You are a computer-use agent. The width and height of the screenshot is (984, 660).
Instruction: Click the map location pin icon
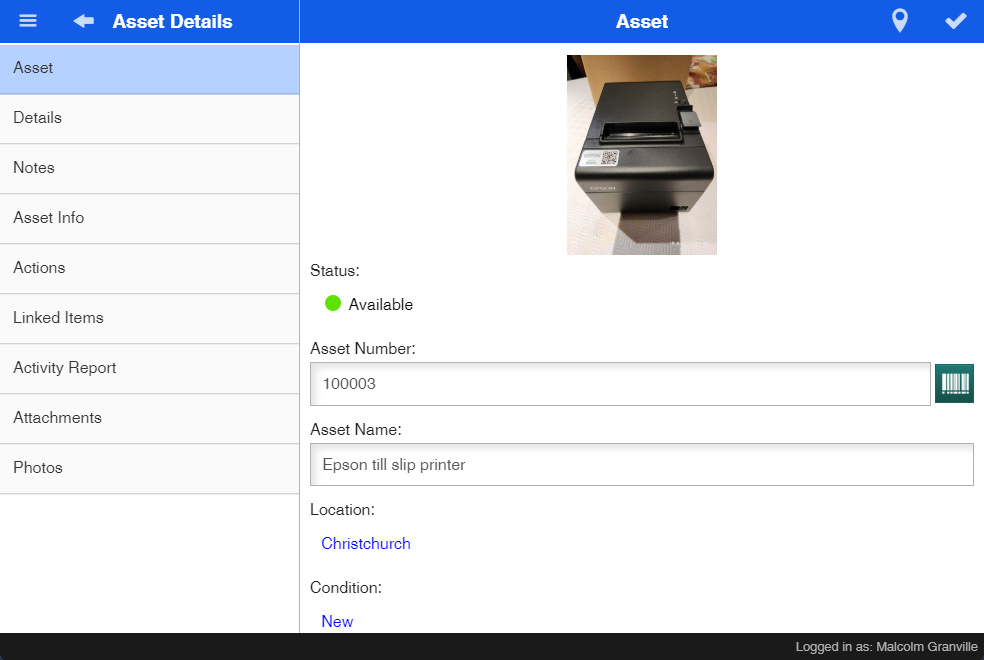point(900,21)
